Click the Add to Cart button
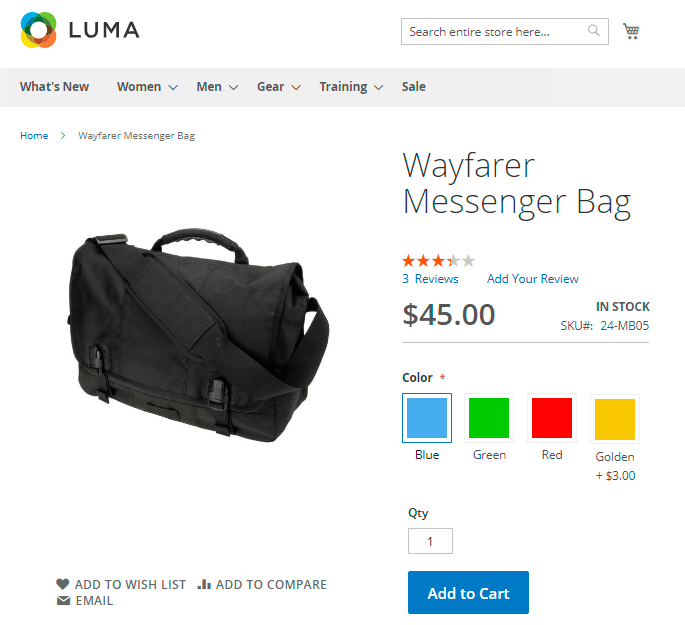Viewport: 685px width, 625px height. [468, 593]
